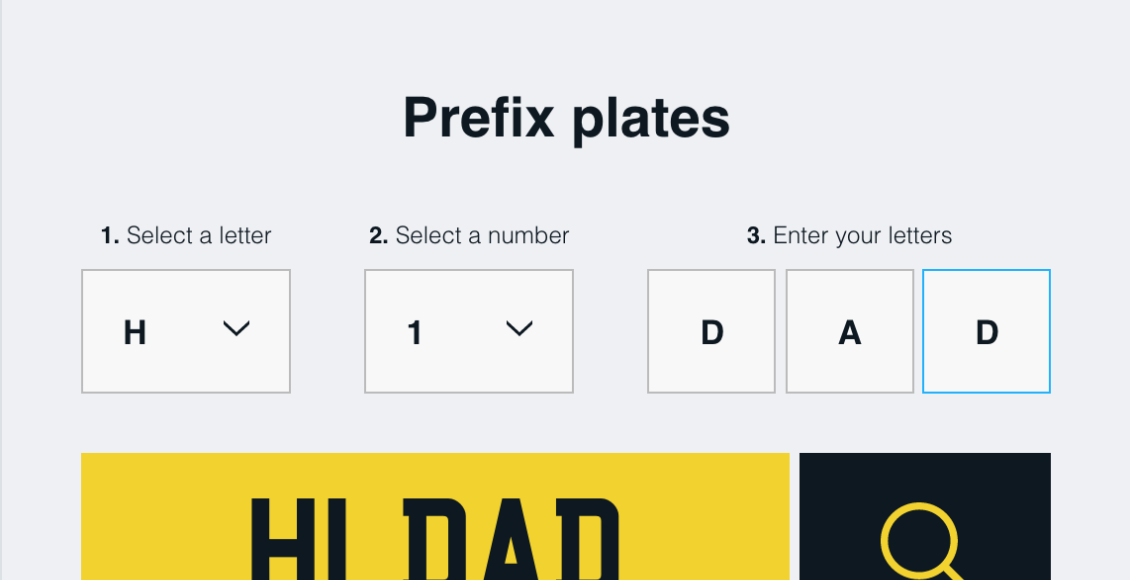The width and height of the screenshot is (1130, 580).
Task: Select the first letter box containing D
Action: point(711,331)
